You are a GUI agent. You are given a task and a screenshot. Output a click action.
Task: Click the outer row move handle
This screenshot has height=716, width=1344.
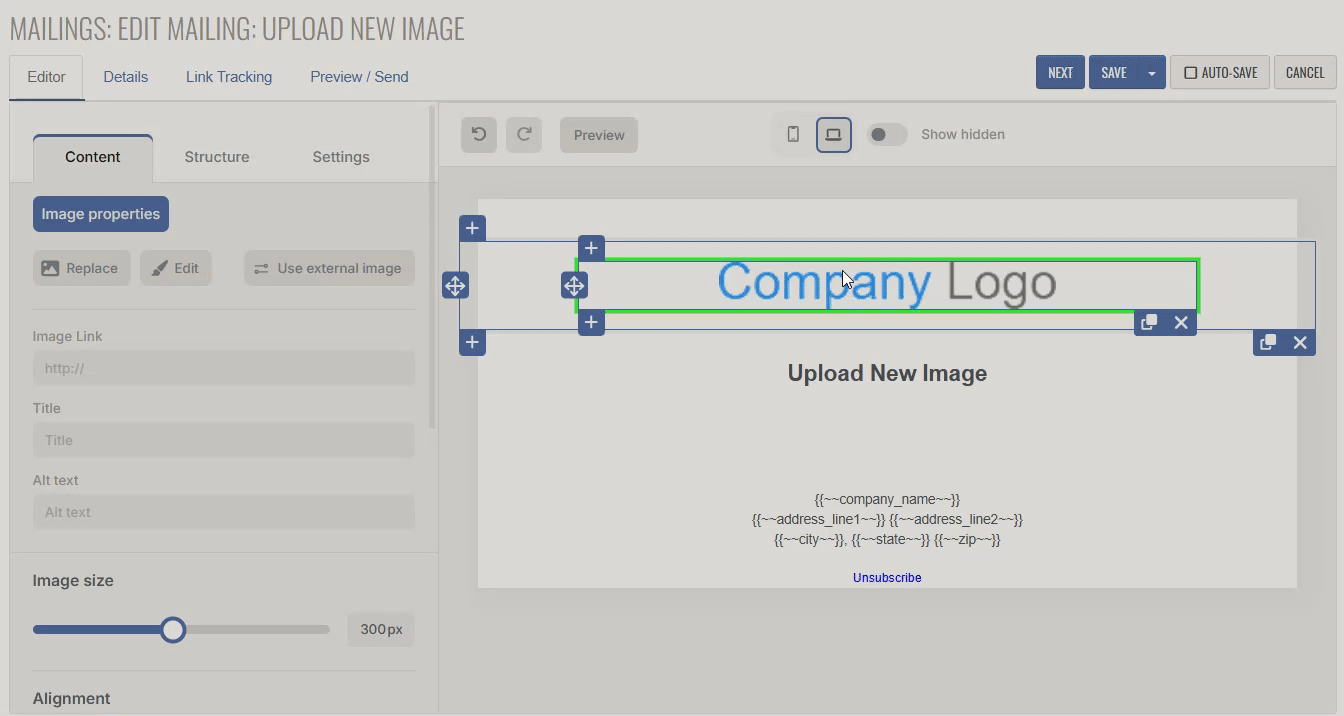(x=455, y=286)
